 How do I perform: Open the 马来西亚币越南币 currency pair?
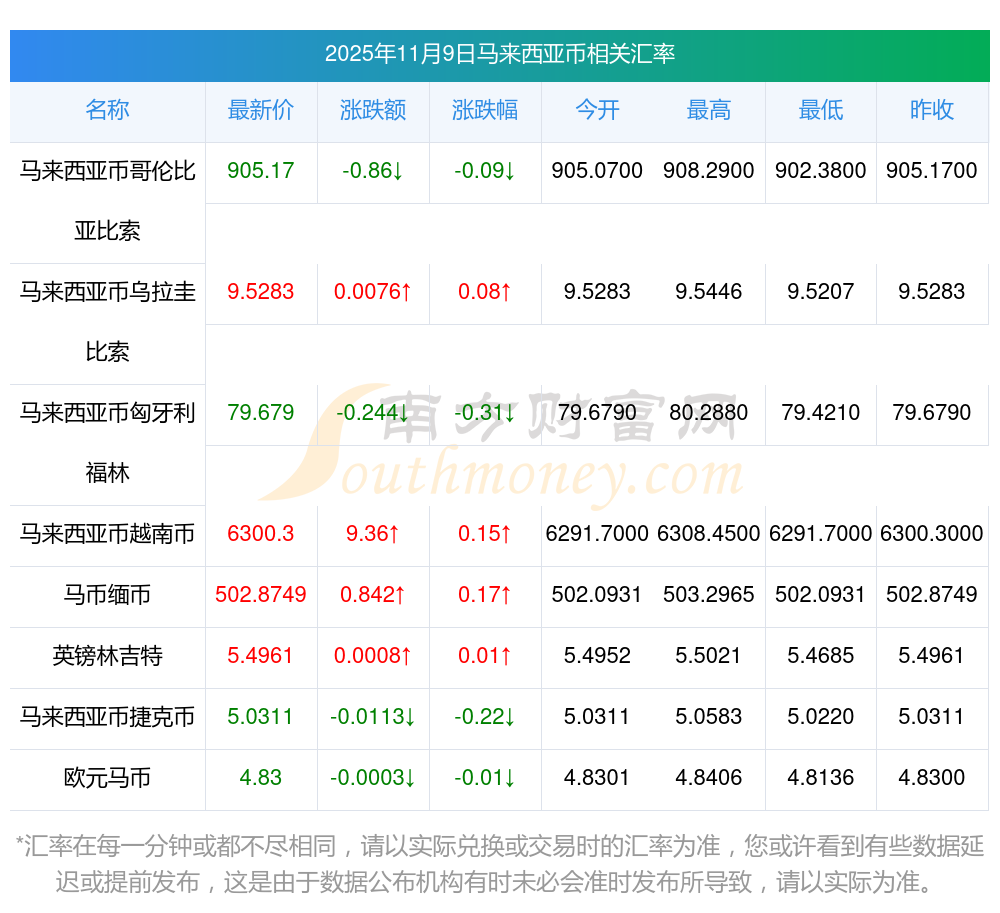click(107, 534)
